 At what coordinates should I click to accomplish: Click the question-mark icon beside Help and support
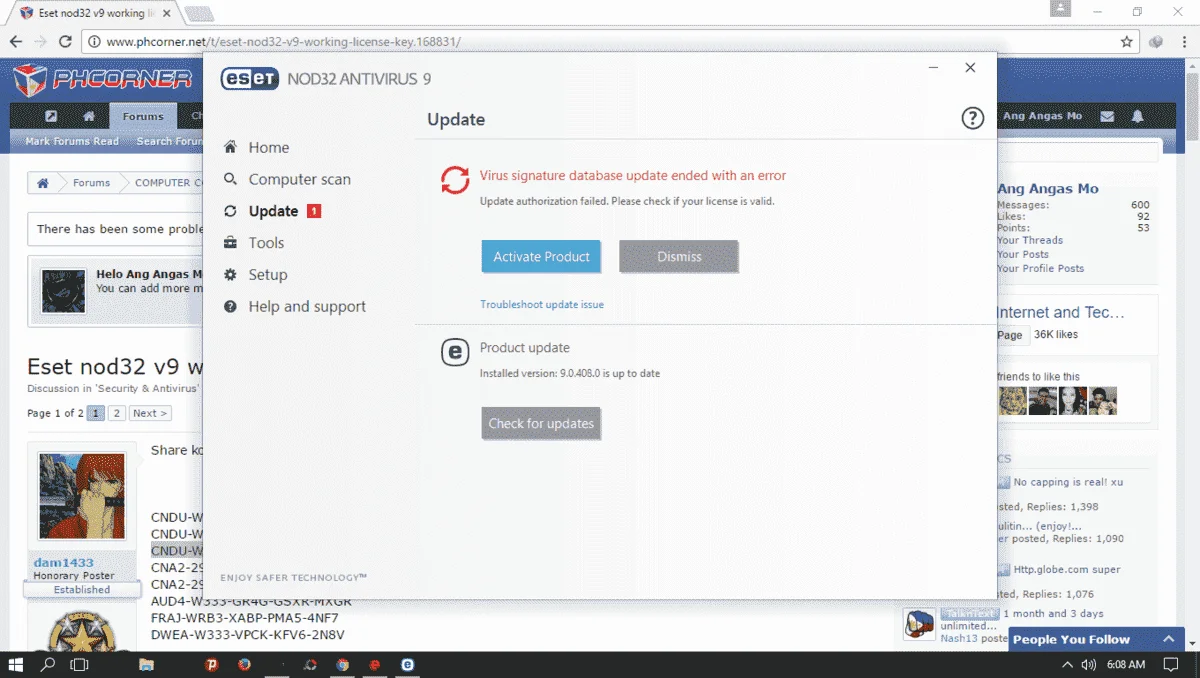(230, 307)
